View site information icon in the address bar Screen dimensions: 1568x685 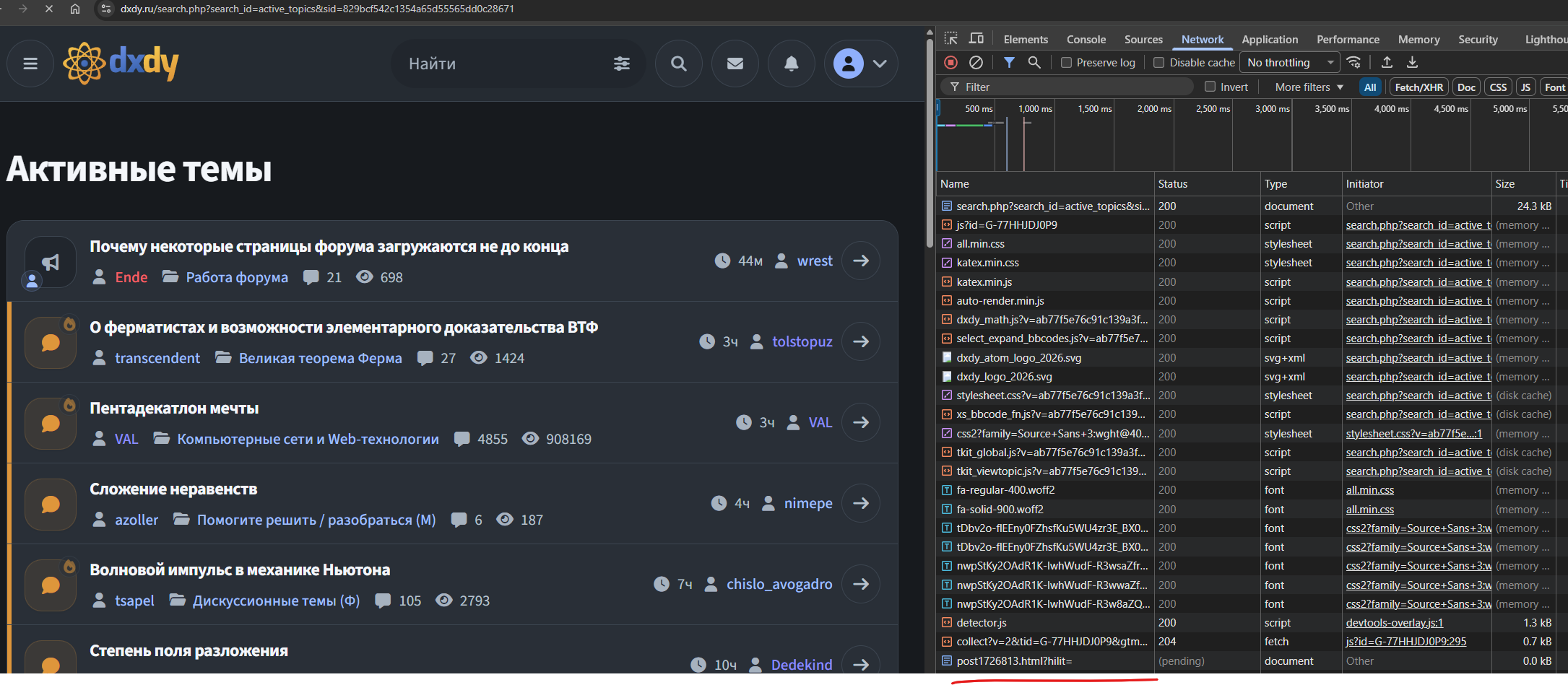pos(106,9)
